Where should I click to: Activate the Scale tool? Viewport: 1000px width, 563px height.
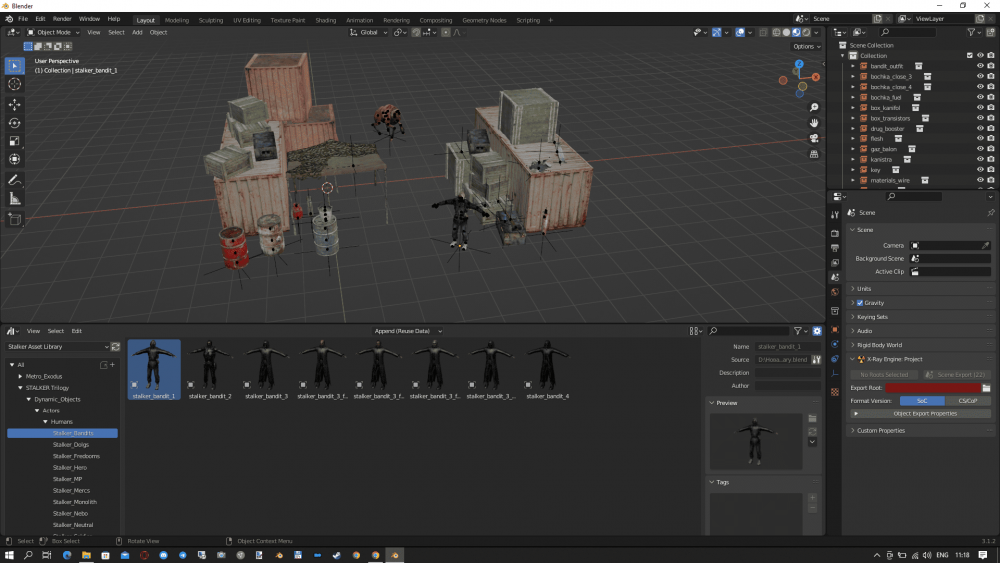[x=15, y=141]
